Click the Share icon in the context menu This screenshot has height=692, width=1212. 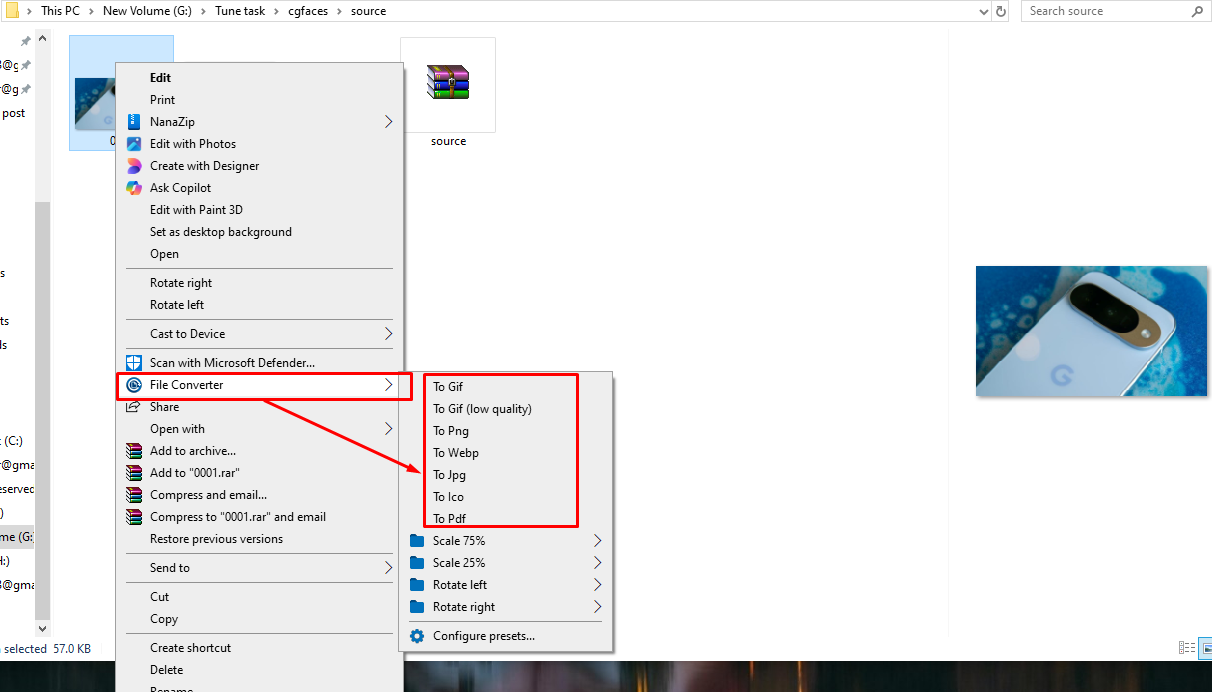click(134, 406)
